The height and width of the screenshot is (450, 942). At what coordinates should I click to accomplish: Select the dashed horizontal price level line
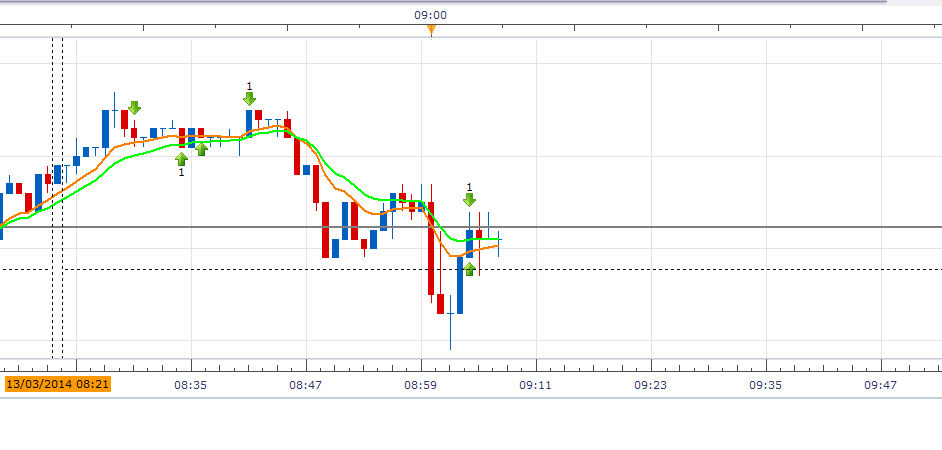coord(471,270)
